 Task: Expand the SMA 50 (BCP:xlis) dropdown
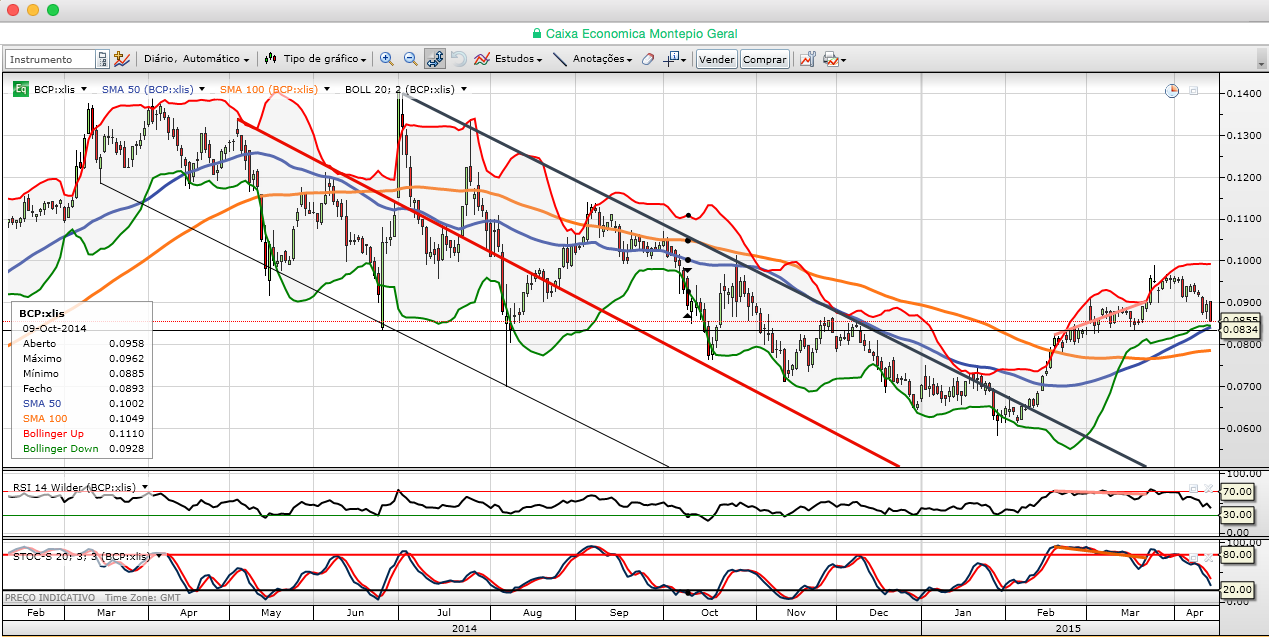click(202, 89)
